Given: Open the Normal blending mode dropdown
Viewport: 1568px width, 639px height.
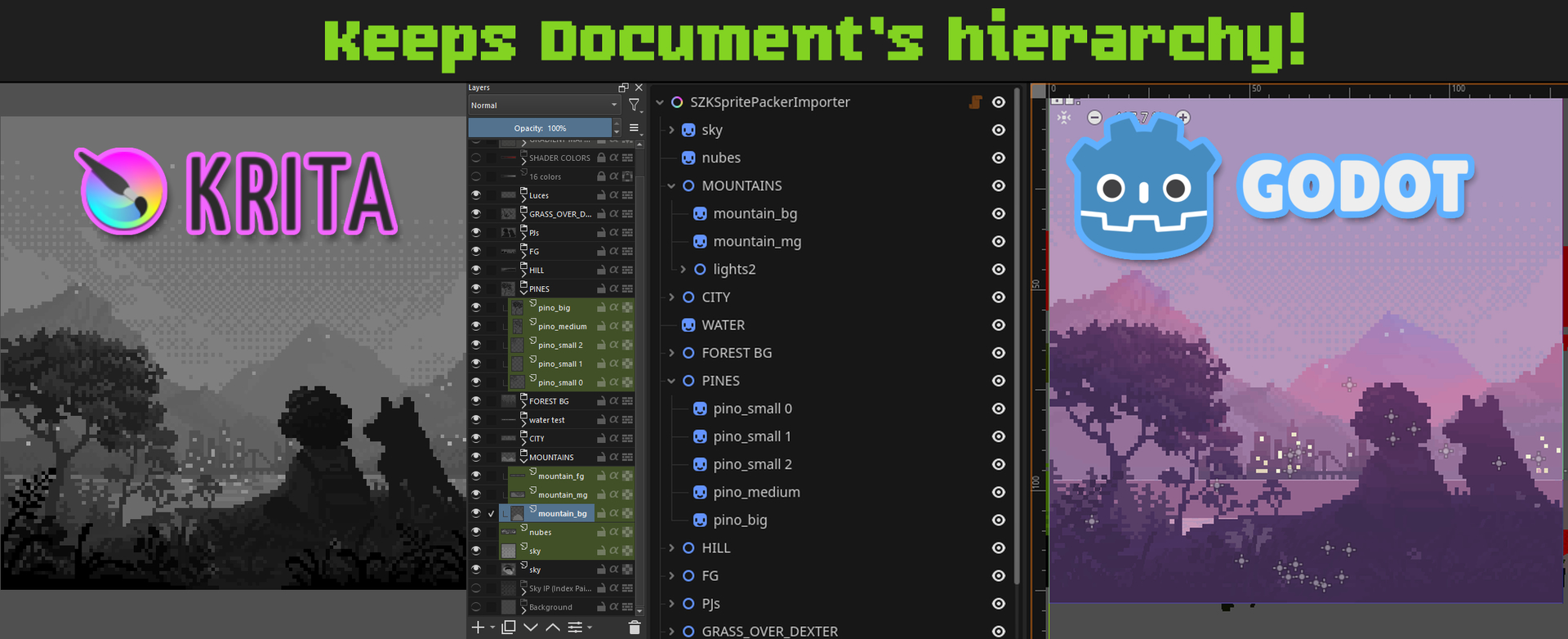Looking at the screenshot, I should (544, 105).
